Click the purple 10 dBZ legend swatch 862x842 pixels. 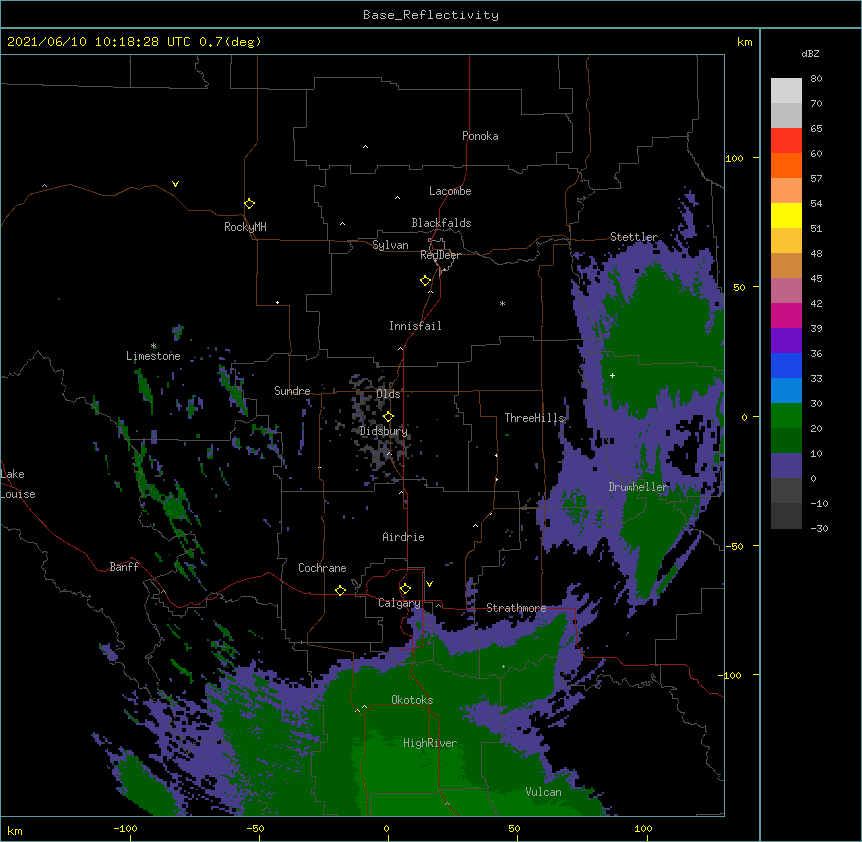786,466
